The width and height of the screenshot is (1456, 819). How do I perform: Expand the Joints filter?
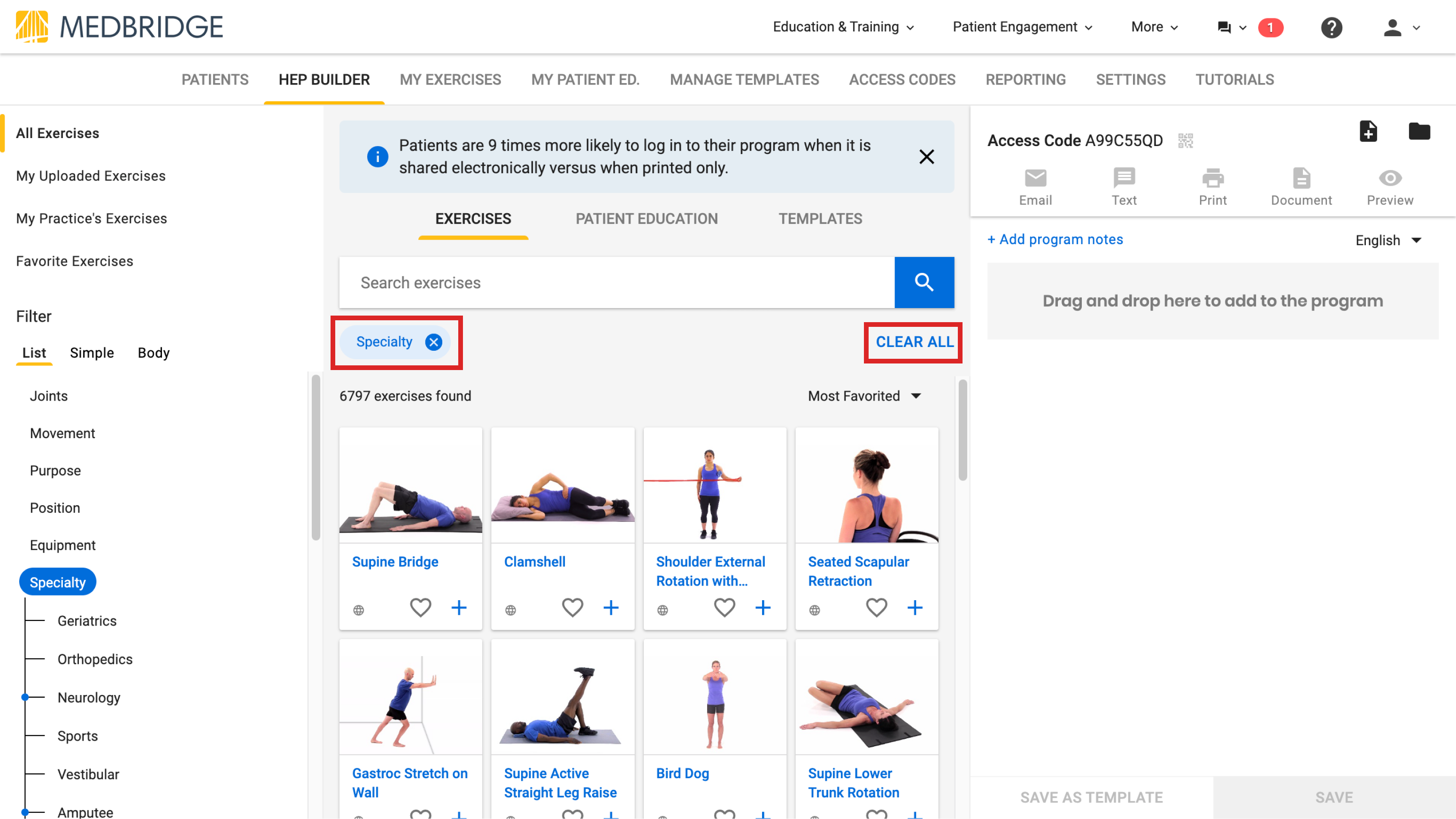[49, 396]
